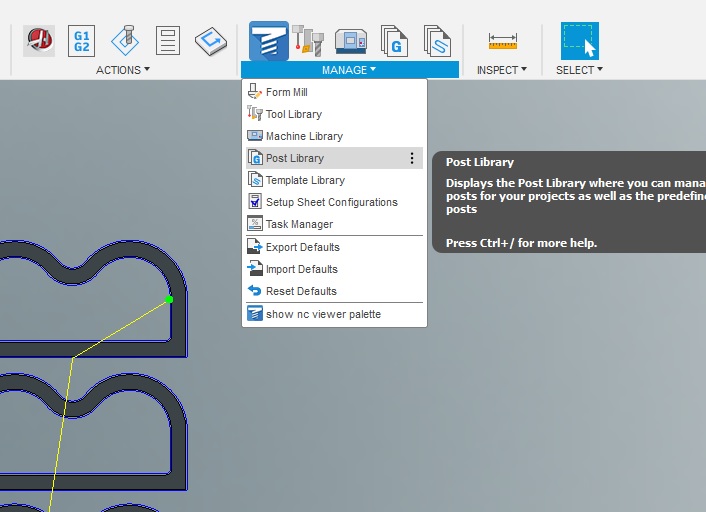Open Template Library from the toolbar icon
706x512 pixels.
(437, 41)
